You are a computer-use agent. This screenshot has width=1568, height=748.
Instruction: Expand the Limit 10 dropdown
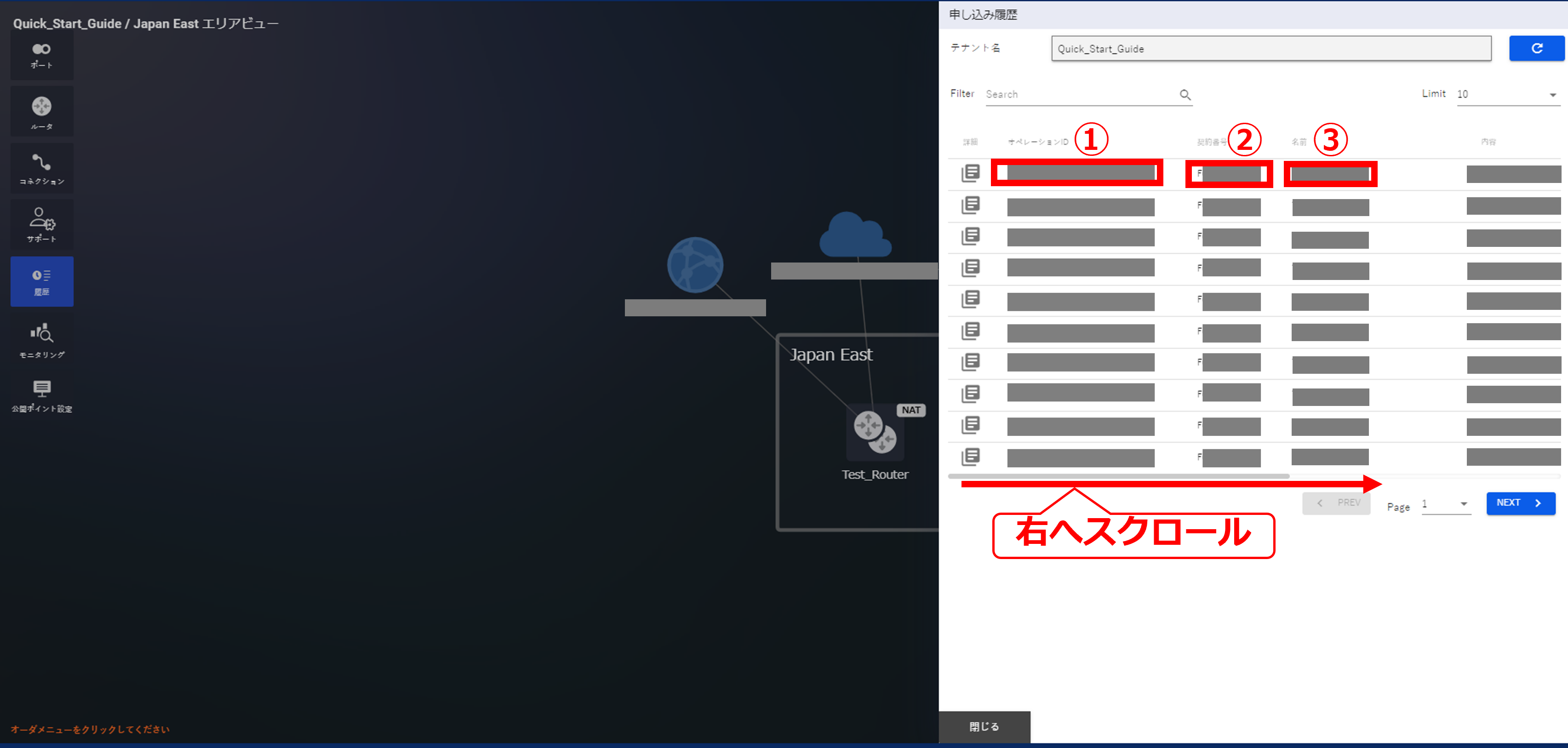(x=1507, y=94)
